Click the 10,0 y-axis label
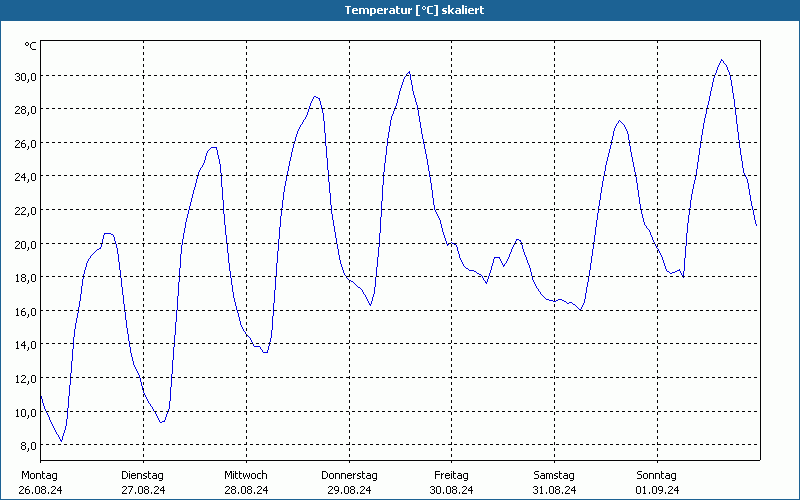This screenshot has height=500, width=800. 26,412
